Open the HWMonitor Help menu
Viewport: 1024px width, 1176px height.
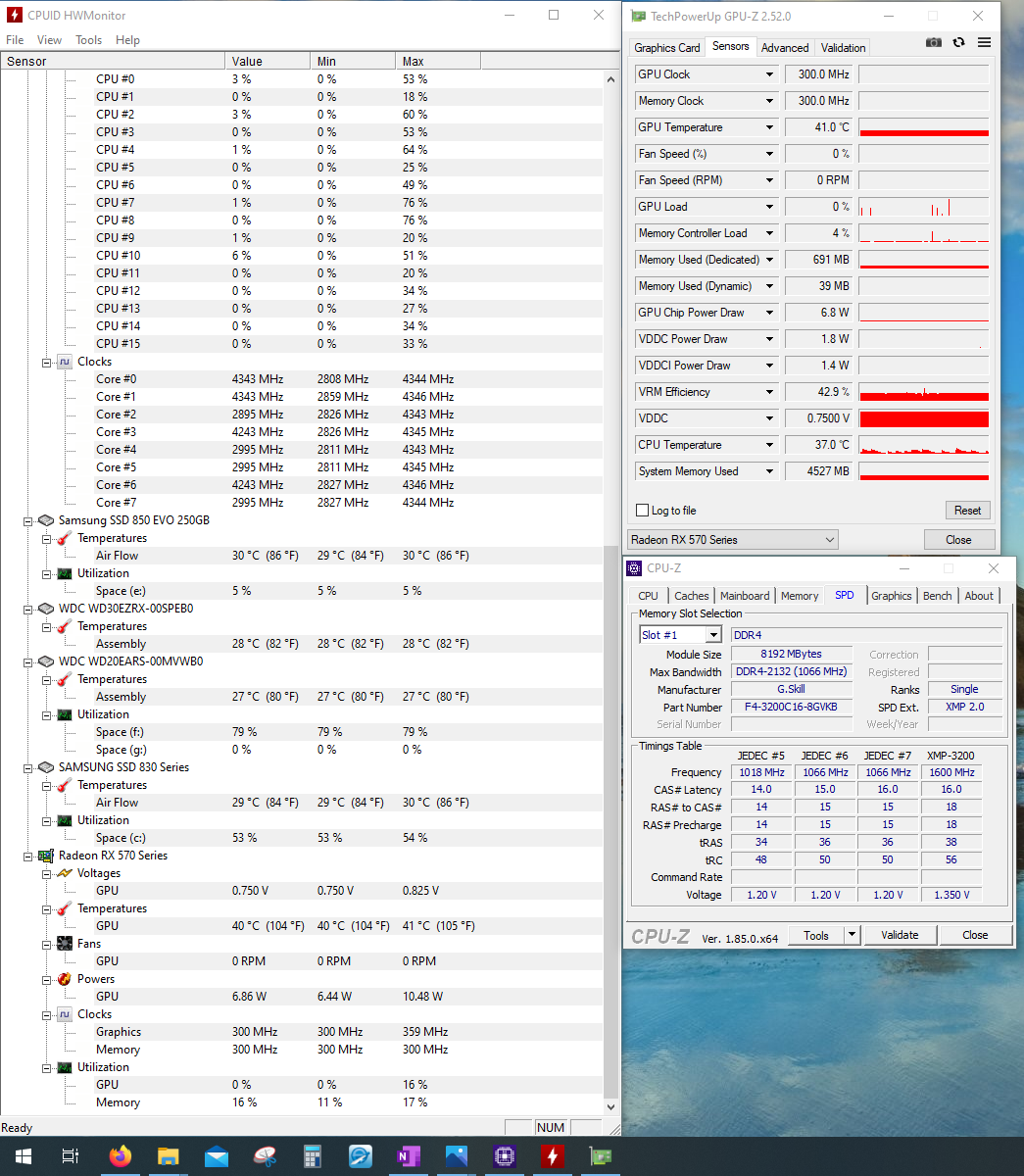pos(127,40)
